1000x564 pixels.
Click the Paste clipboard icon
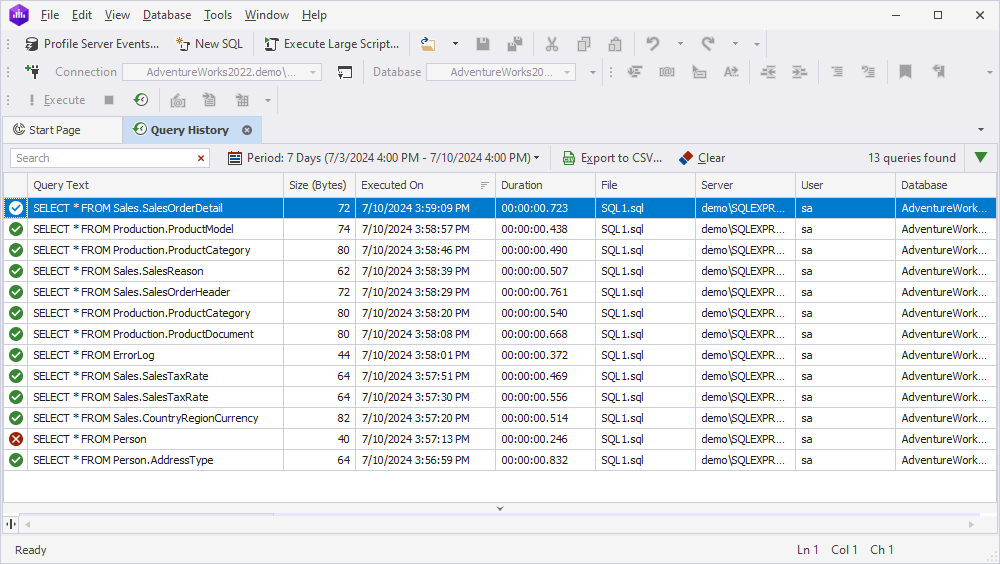coord(615,44)
